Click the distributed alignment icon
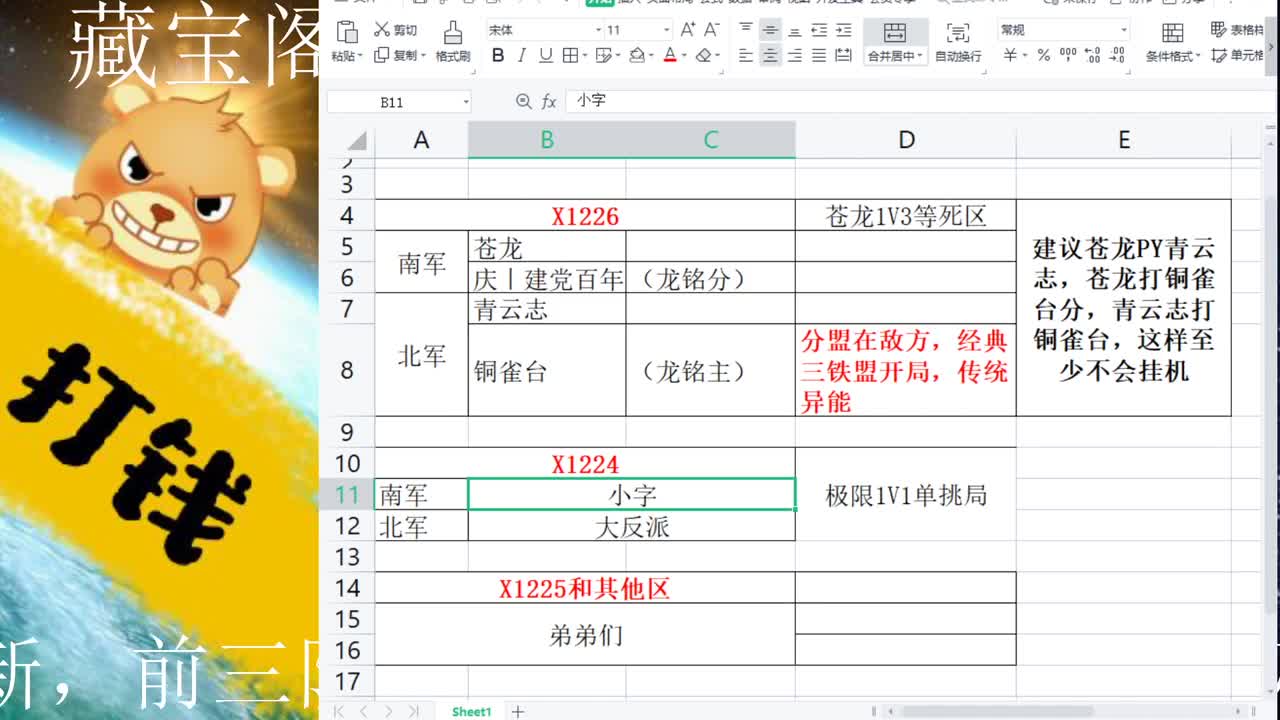Viewport: 1280px width, 720px height. click(843, 56)
